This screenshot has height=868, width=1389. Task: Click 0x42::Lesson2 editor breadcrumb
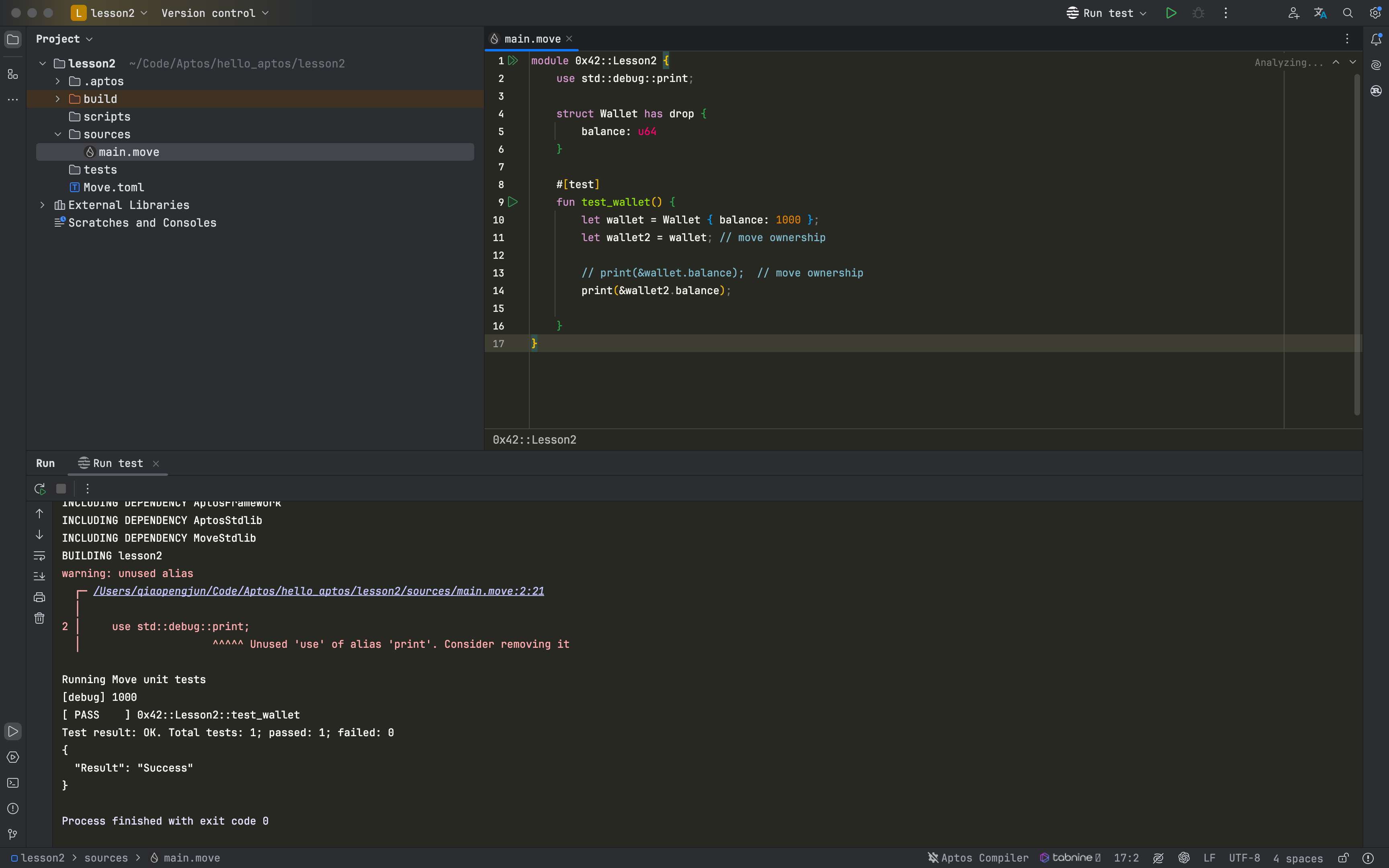(x=535, y=440)
